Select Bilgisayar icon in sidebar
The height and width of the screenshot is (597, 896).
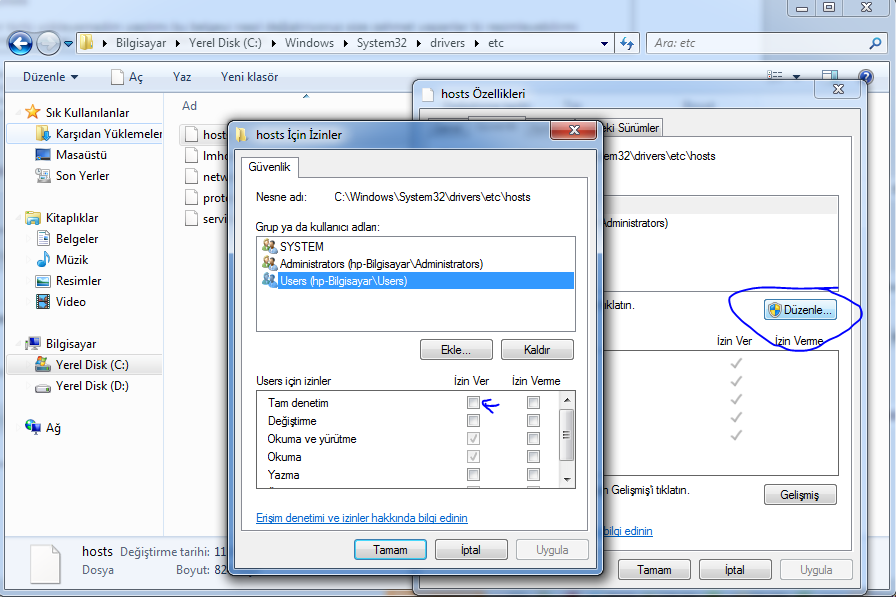point(33,343)
